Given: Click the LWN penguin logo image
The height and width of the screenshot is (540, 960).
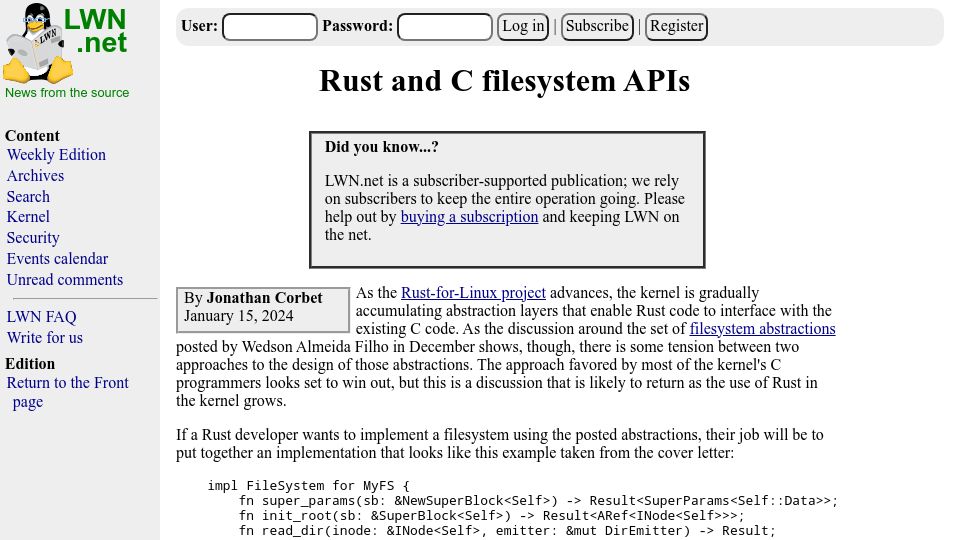Looking at the screenshot, I should point(38,43).
